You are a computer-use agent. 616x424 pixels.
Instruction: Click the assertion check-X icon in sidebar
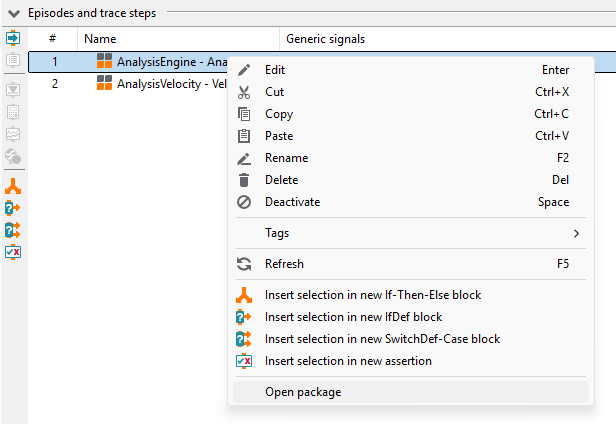click(x=13, y=252)
